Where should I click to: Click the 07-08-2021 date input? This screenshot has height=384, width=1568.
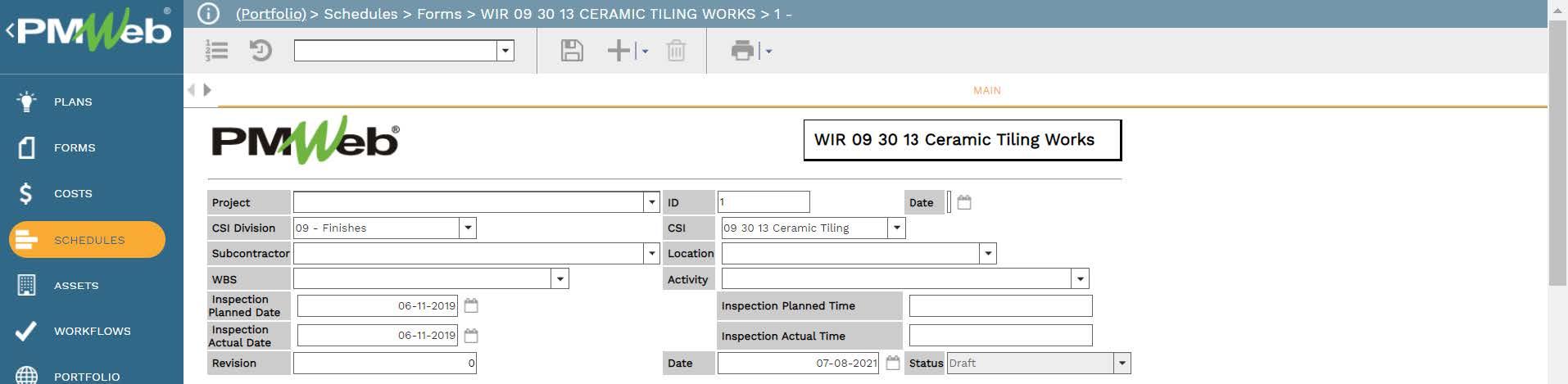[799, 363]
